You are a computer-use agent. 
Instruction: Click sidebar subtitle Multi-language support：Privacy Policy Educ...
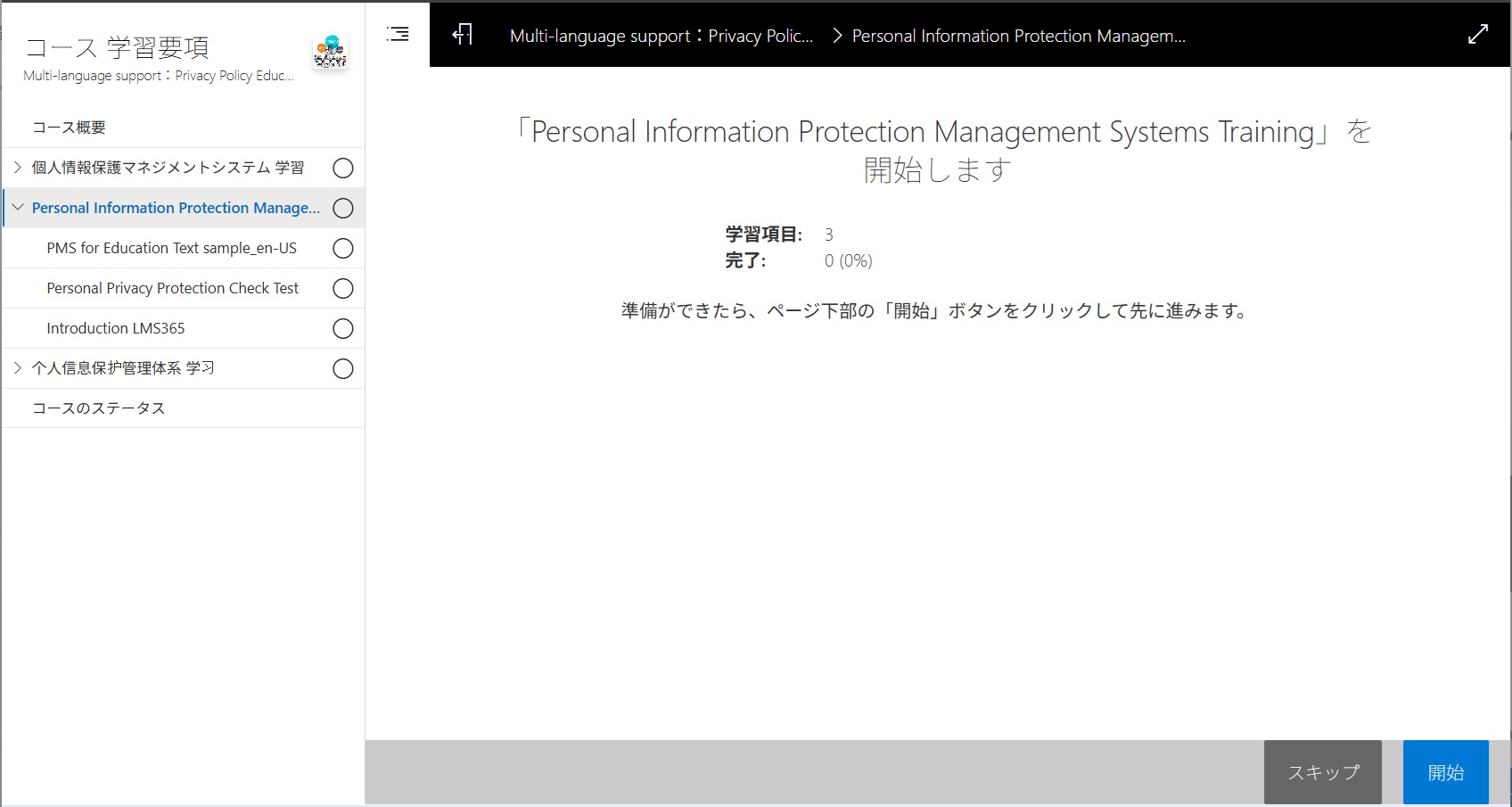[159, 76]
